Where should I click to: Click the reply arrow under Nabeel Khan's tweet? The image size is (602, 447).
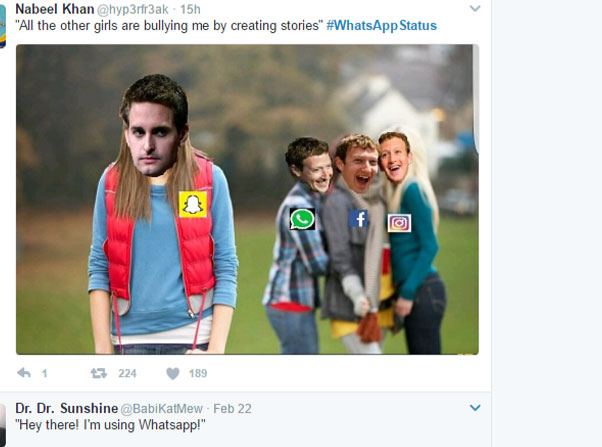click(24, 374)
